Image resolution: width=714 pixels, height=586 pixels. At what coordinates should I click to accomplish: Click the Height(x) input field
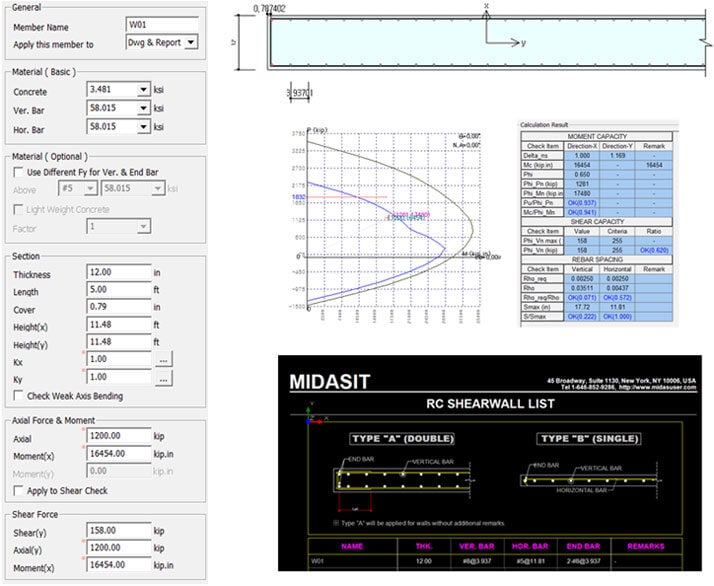[x=118, y=325]
